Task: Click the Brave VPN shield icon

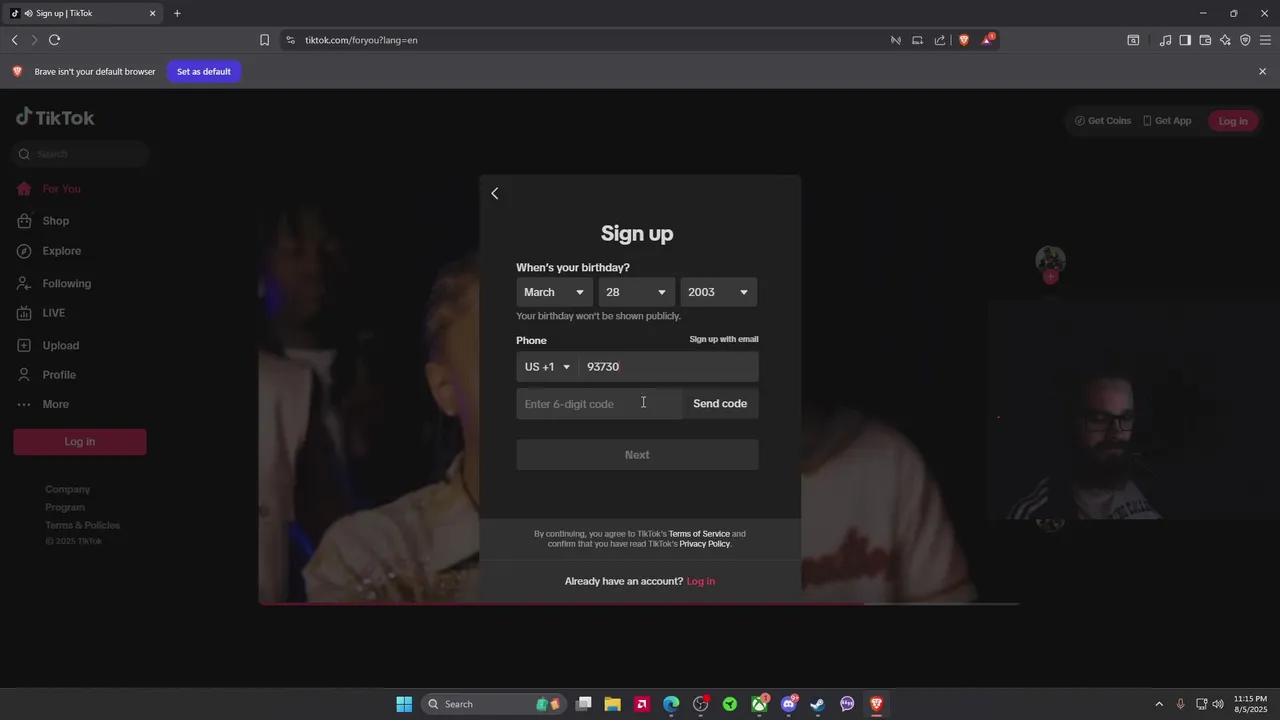Action: click(x=1245, y=40)
